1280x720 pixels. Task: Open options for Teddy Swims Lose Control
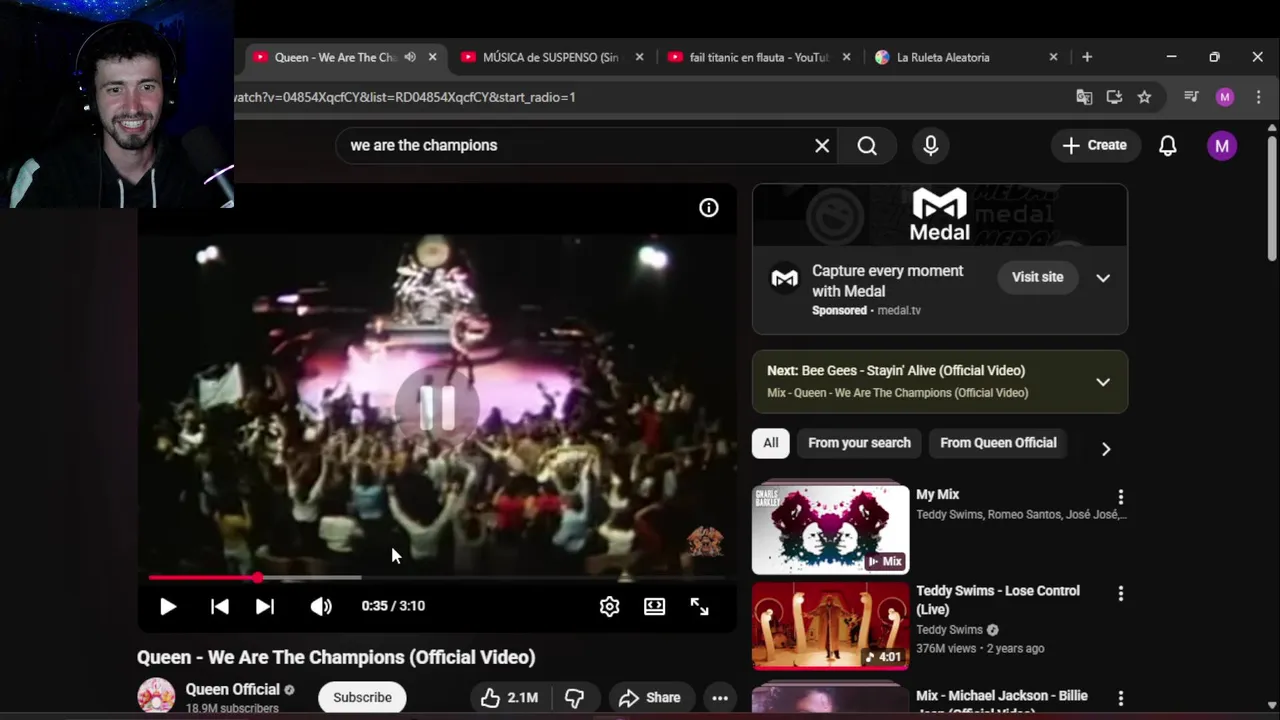(1121, 594)
